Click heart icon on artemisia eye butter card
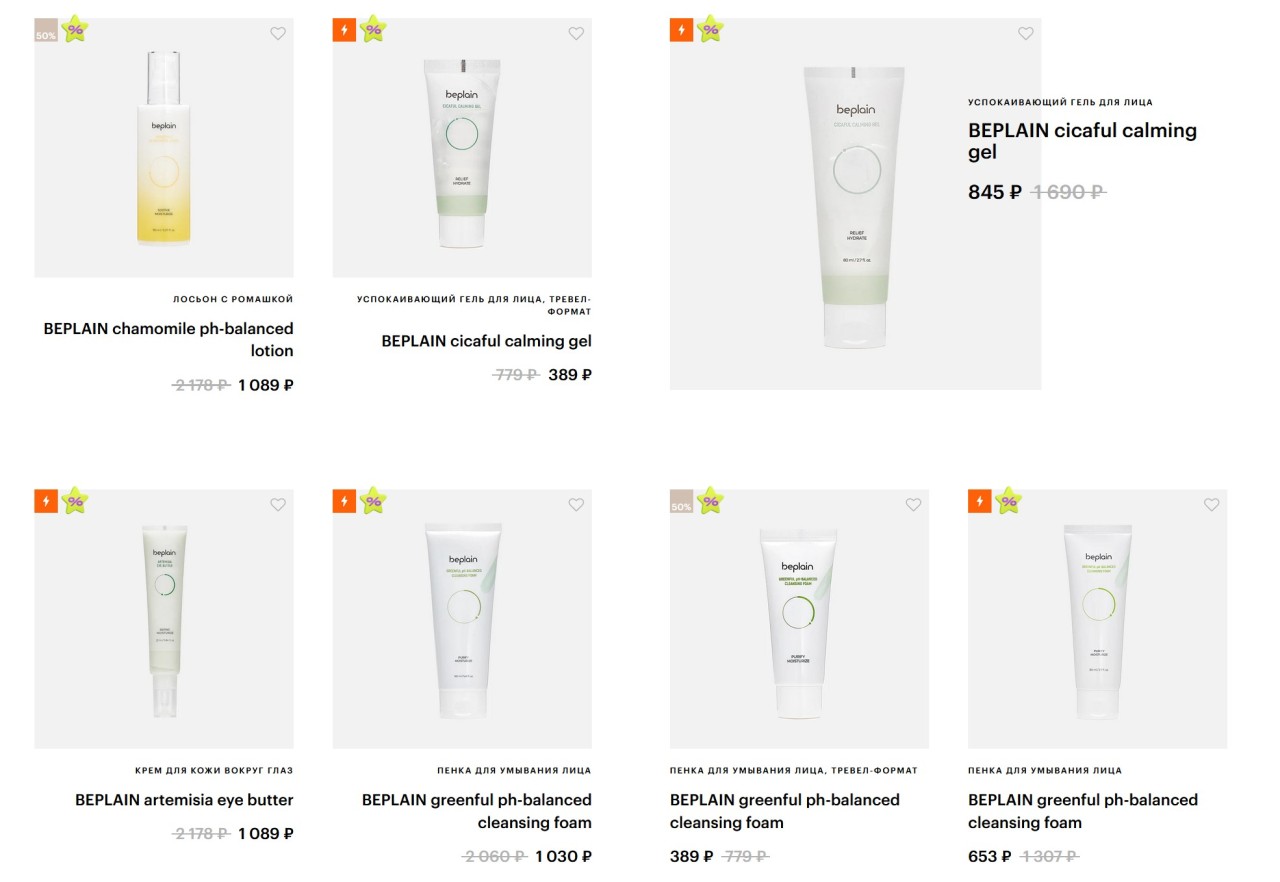 tap(278, 504)
